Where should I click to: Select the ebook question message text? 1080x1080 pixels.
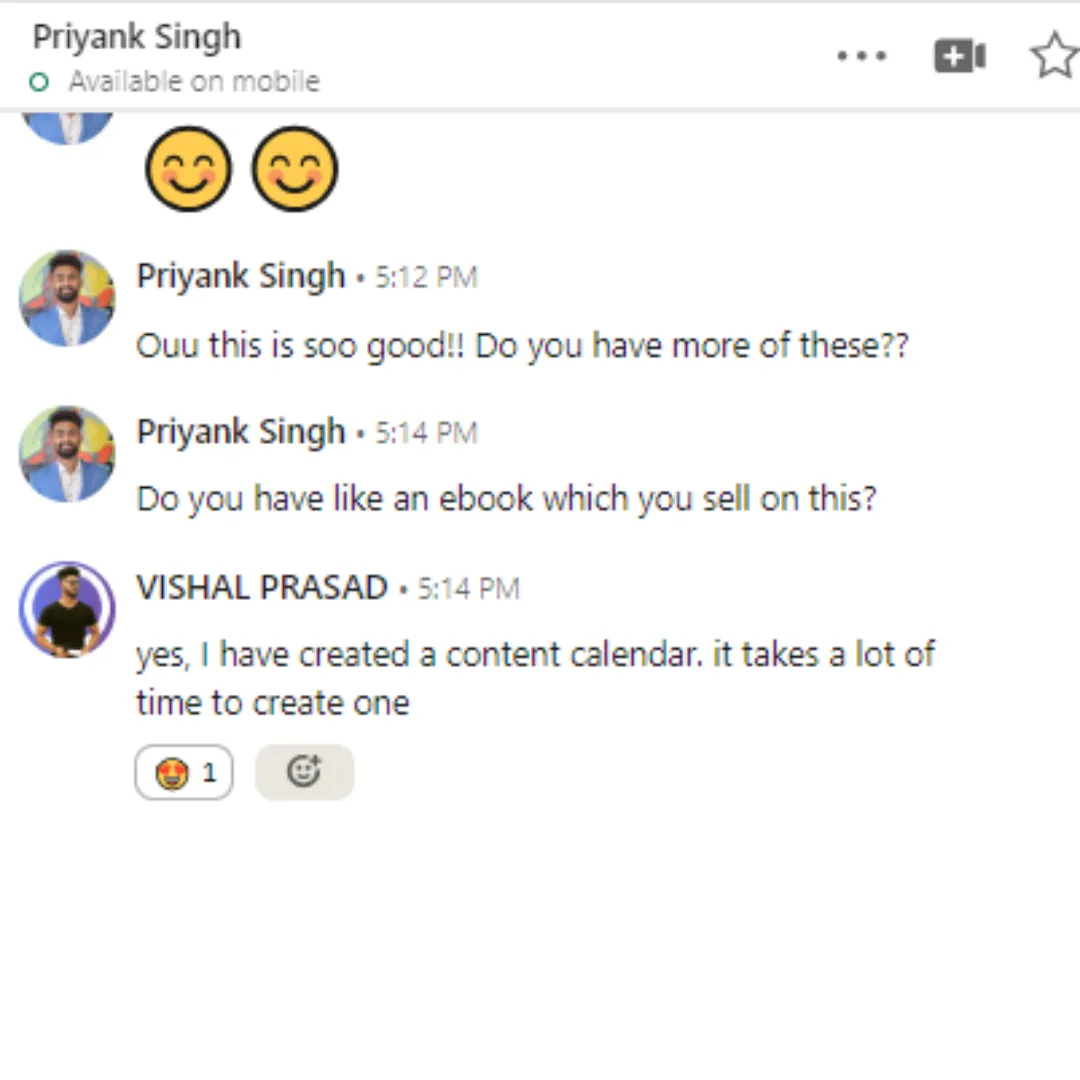(x=506, y=499)
